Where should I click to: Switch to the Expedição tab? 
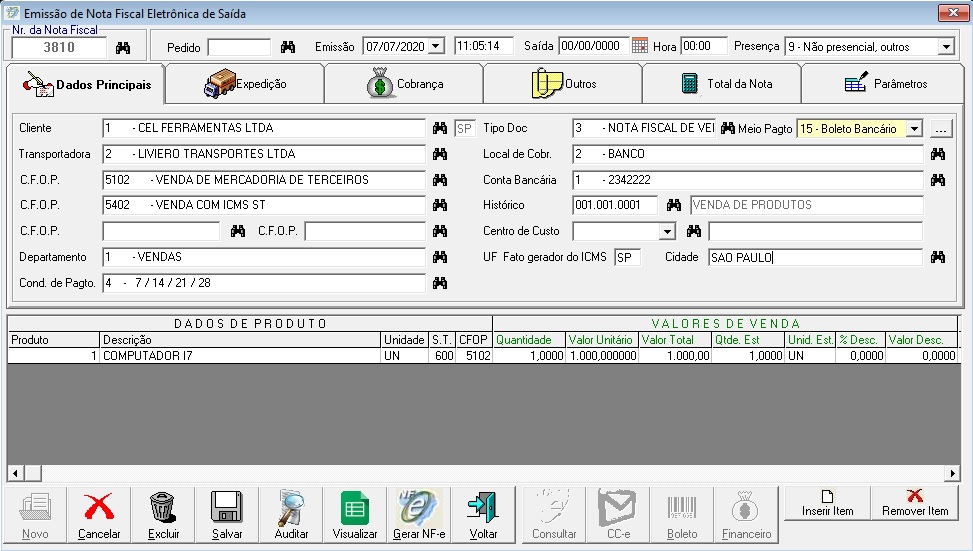(245, 84)
